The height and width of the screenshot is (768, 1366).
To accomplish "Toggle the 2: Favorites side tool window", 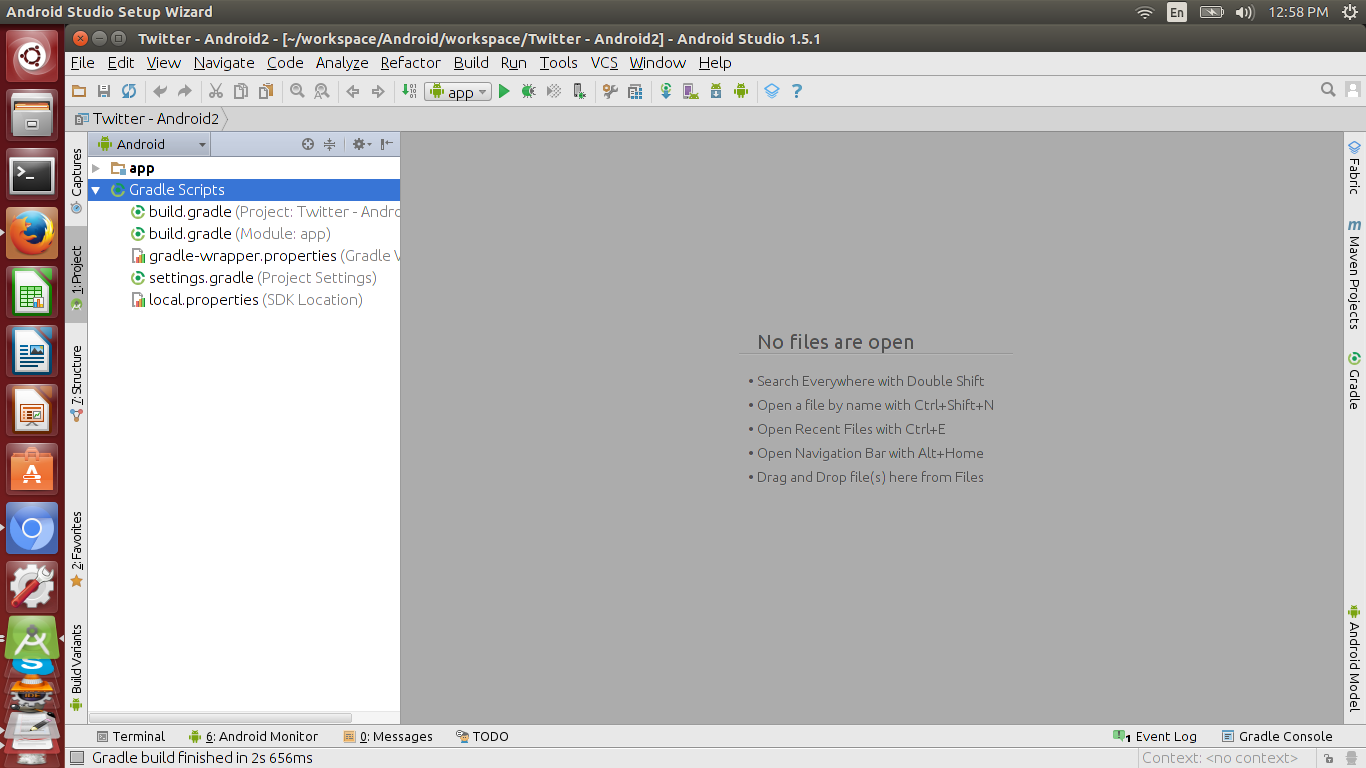I will (x=77, y=549).
